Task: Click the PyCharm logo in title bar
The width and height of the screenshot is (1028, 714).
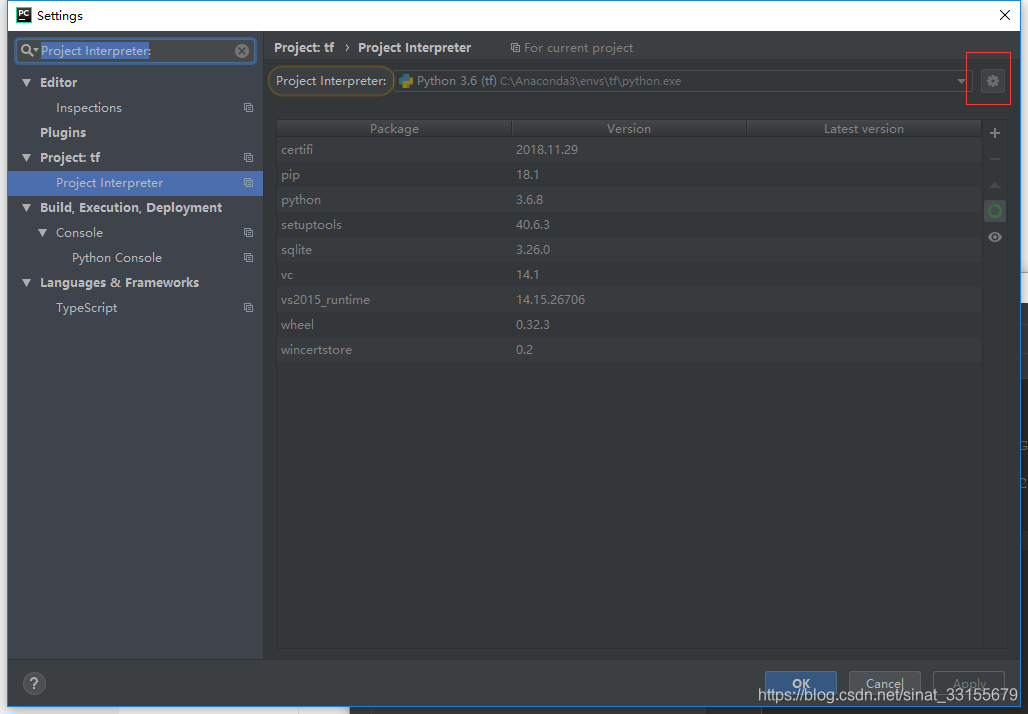Action: [x=24, y=15]
